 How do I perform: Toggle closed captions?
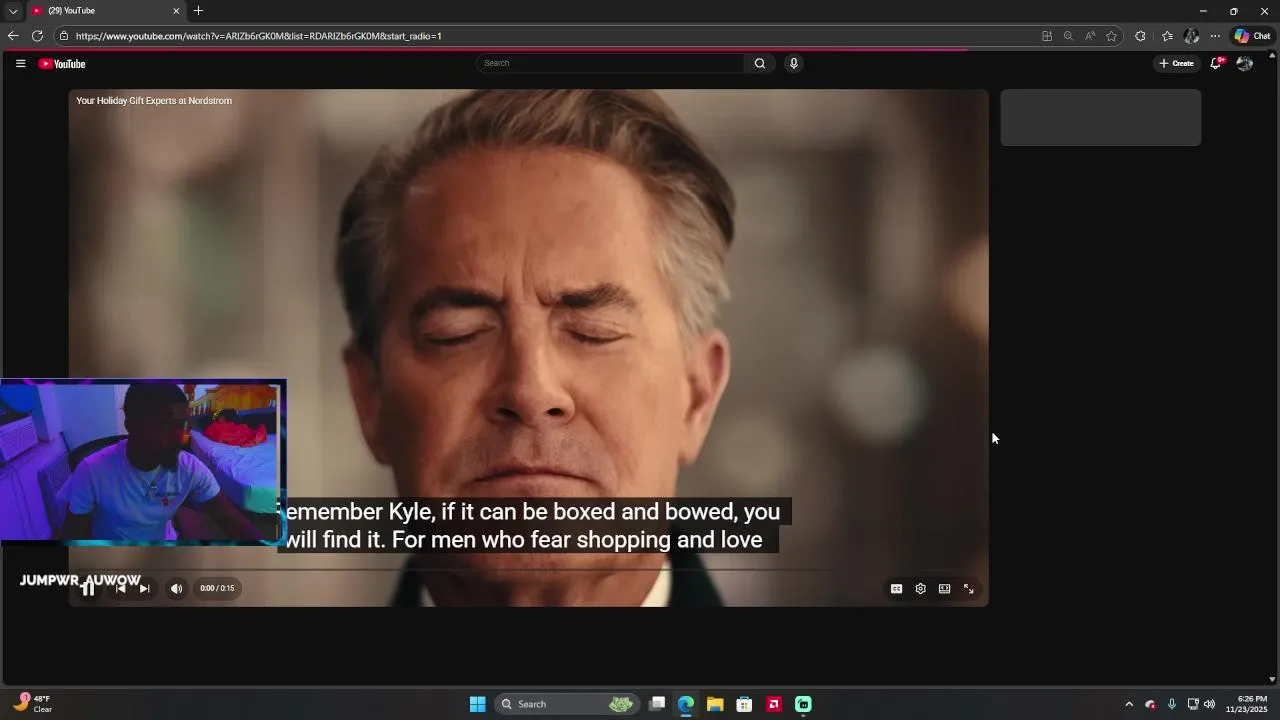[896, 589]
